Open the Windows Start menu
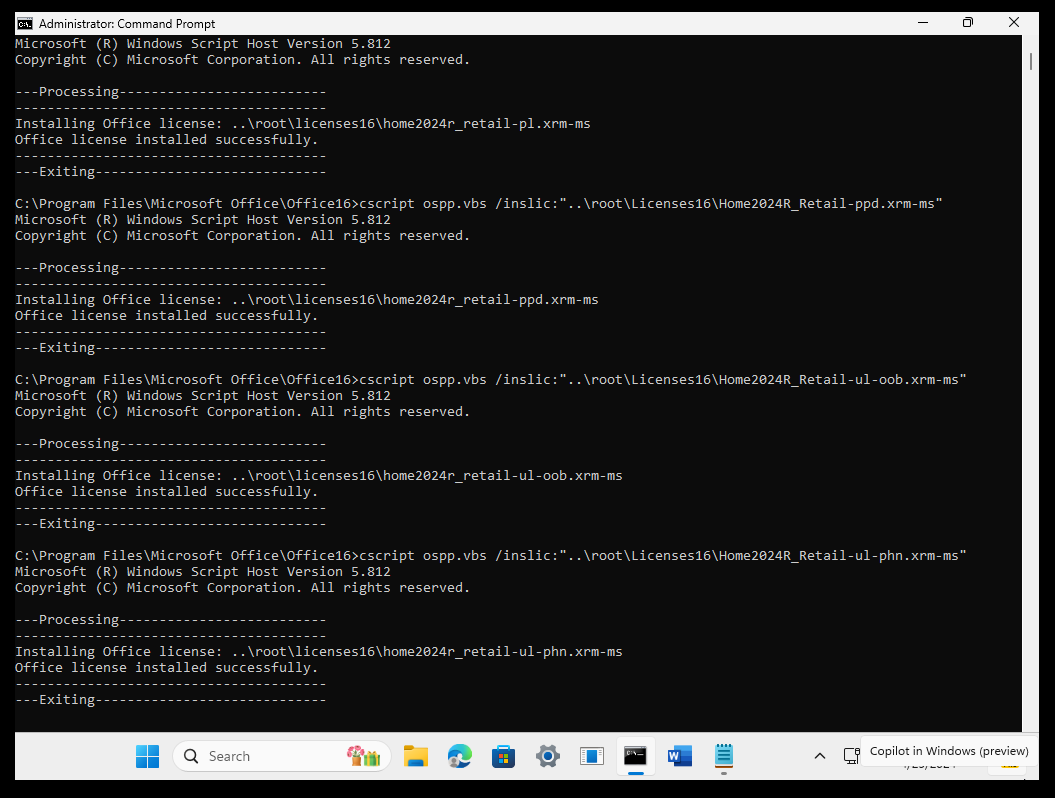This screenshot has width=1055, height=798. 147,756
